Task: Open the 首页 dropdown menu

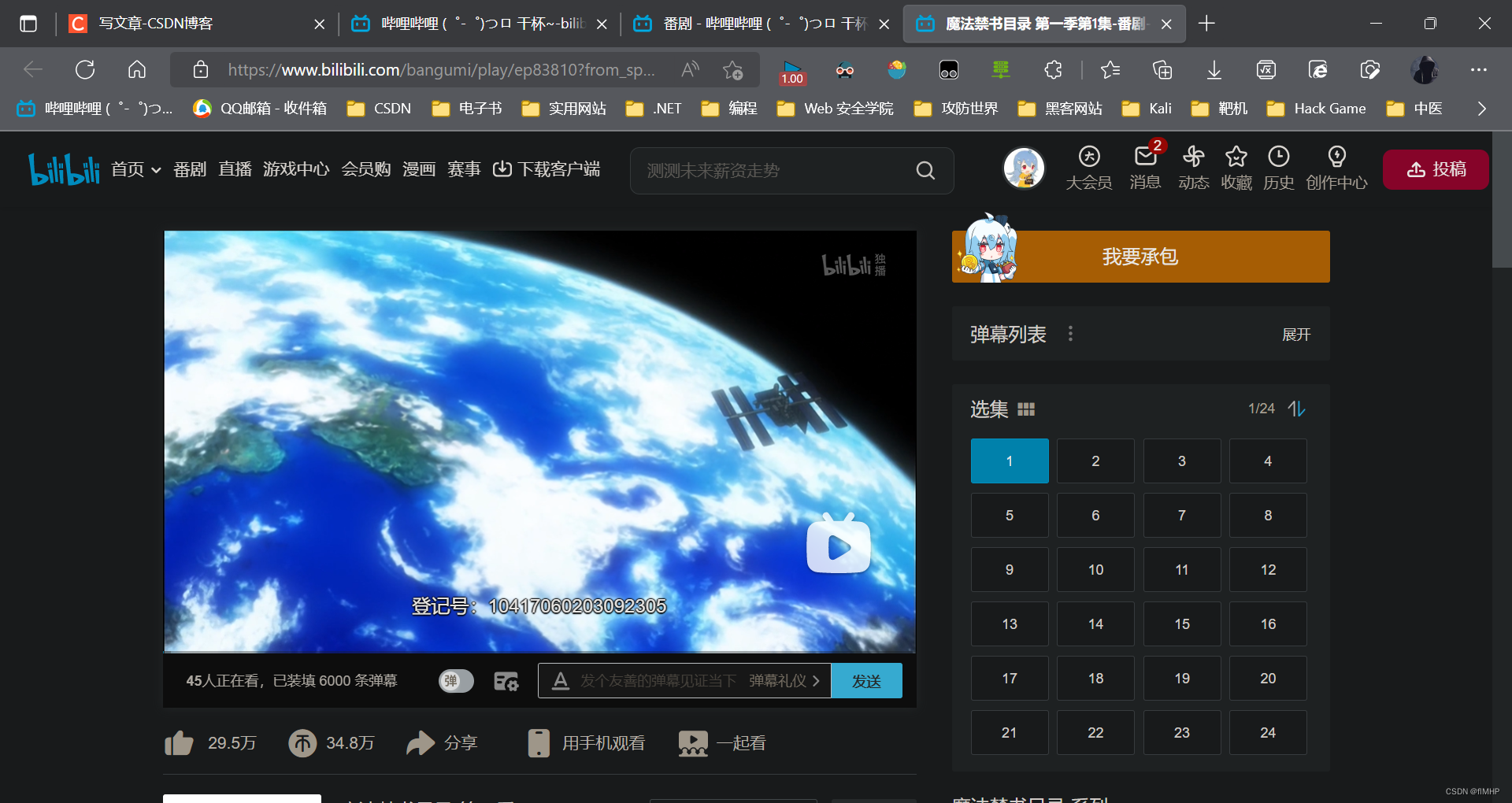Action: [x=135, y=169]
